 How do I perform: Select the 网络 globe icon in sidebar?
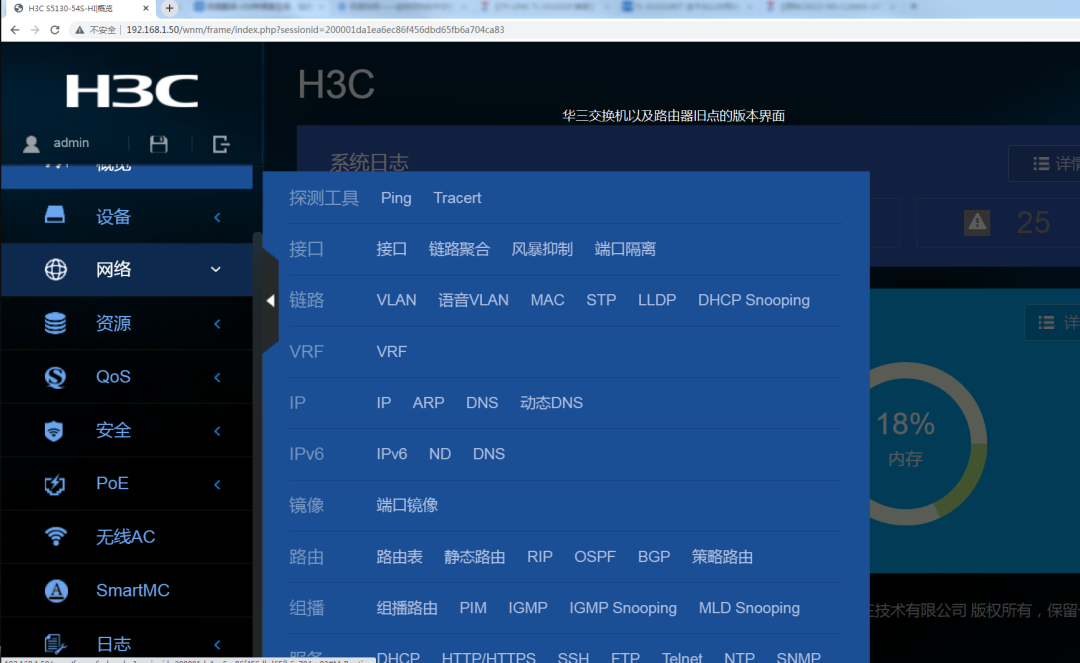(55, 269)
